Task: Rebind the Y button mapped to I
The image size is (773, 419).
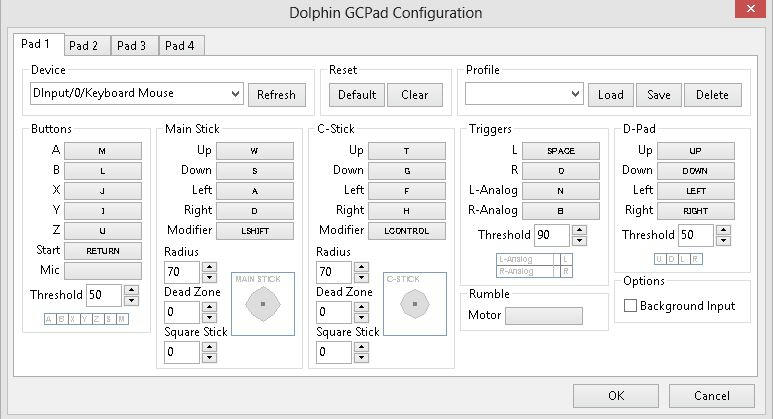Action: tap(103, 211)
